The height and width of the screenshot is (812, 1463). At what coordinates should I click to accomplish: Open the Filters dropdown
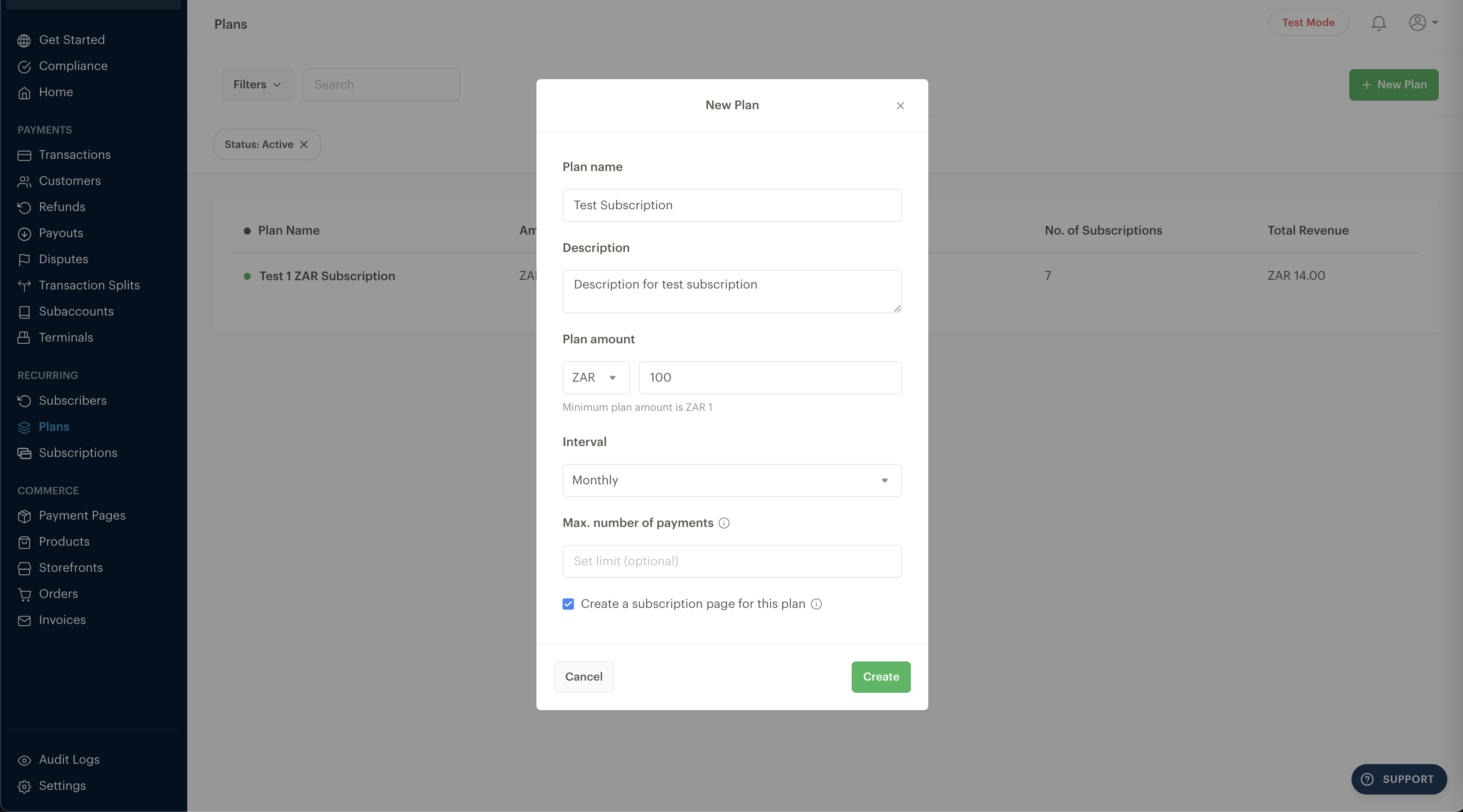coord(257,84)
